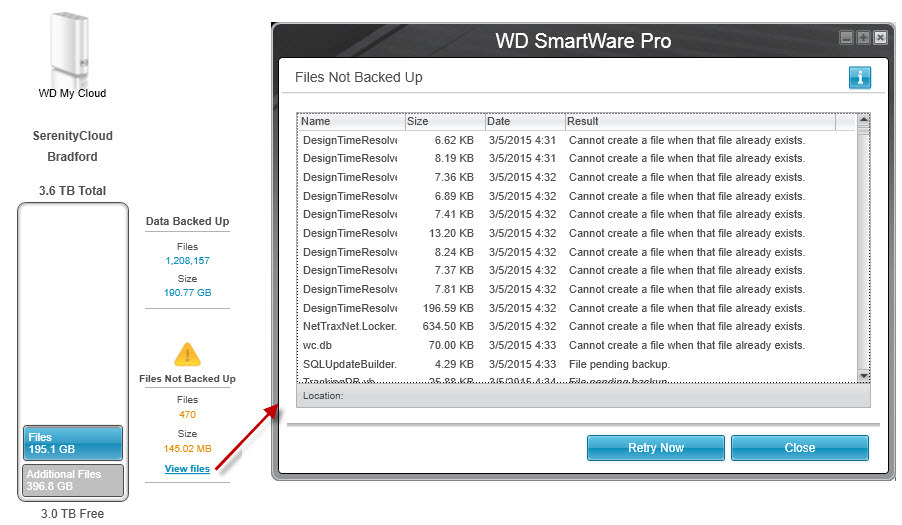Select the NetTraxNet.Locker. file row
Screen dimensions: 902x525
[577, 326]
